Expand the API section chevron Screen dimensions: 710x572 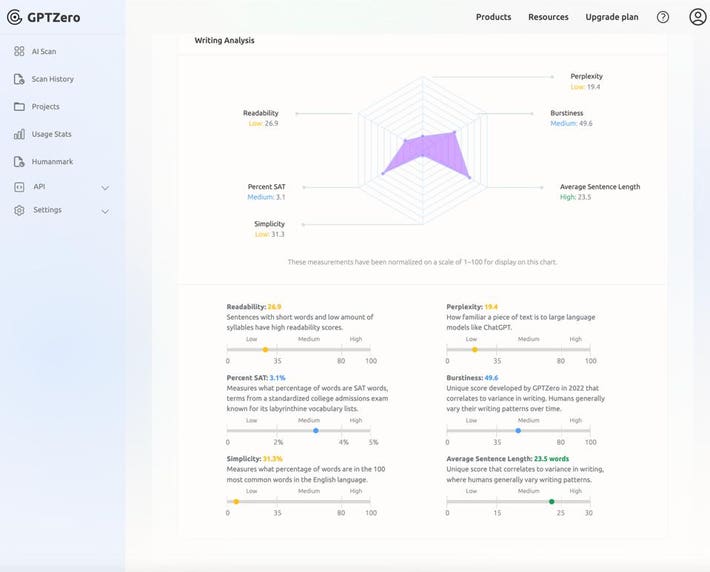pos(105,188)
